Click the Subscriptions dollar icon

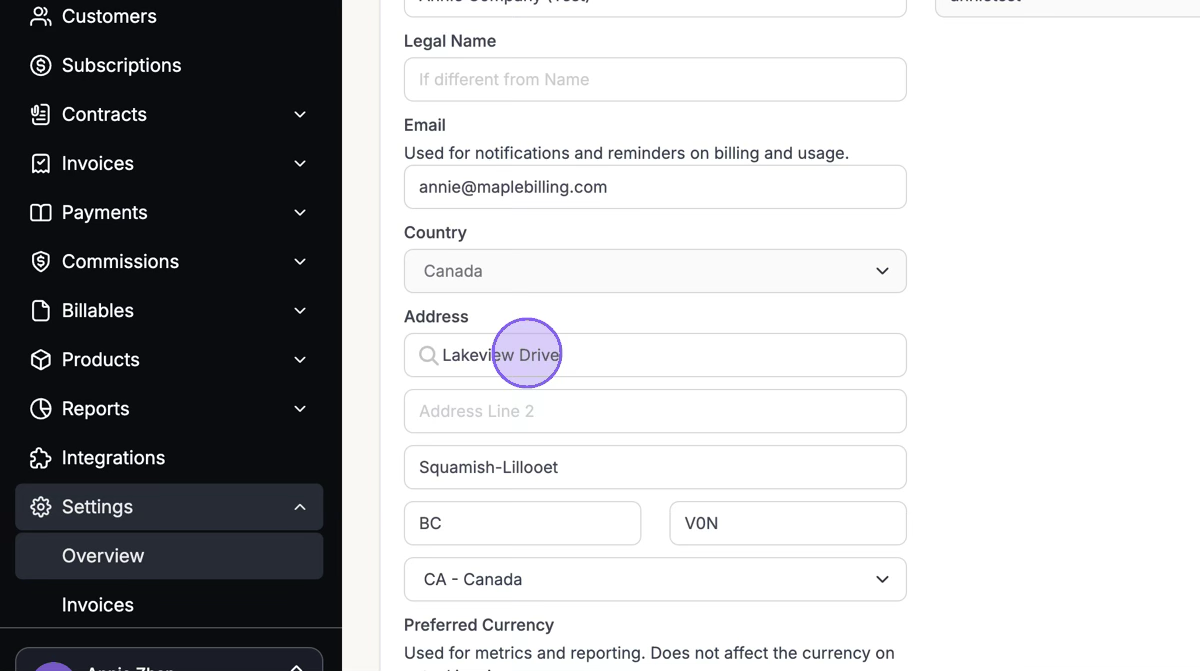click(x=40, y=65)
